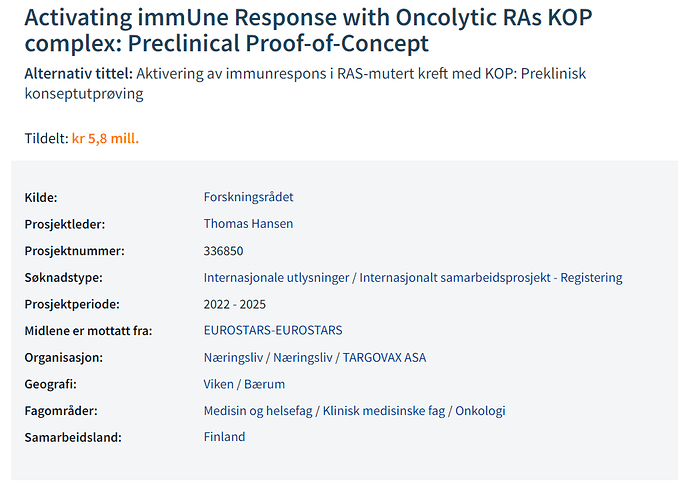Select the granted amount kr 5,8 mill.

point(105,139)
